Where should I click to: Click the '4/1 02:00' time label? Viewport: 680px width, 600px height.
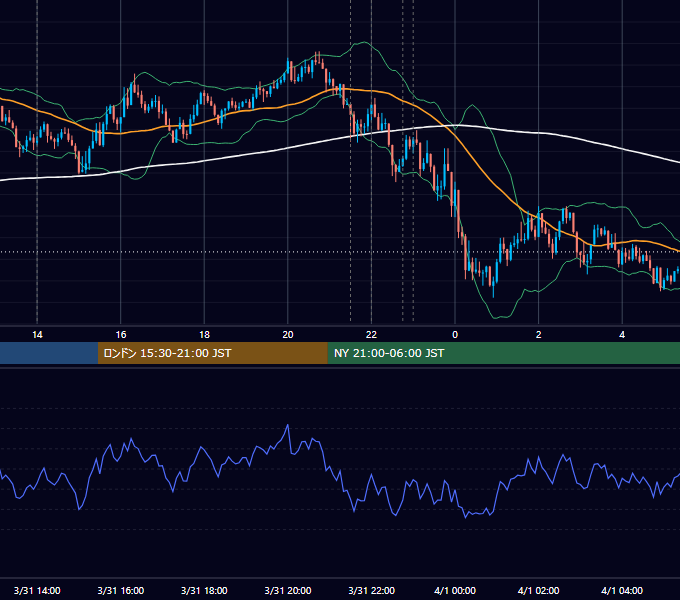tap(538, 590)
